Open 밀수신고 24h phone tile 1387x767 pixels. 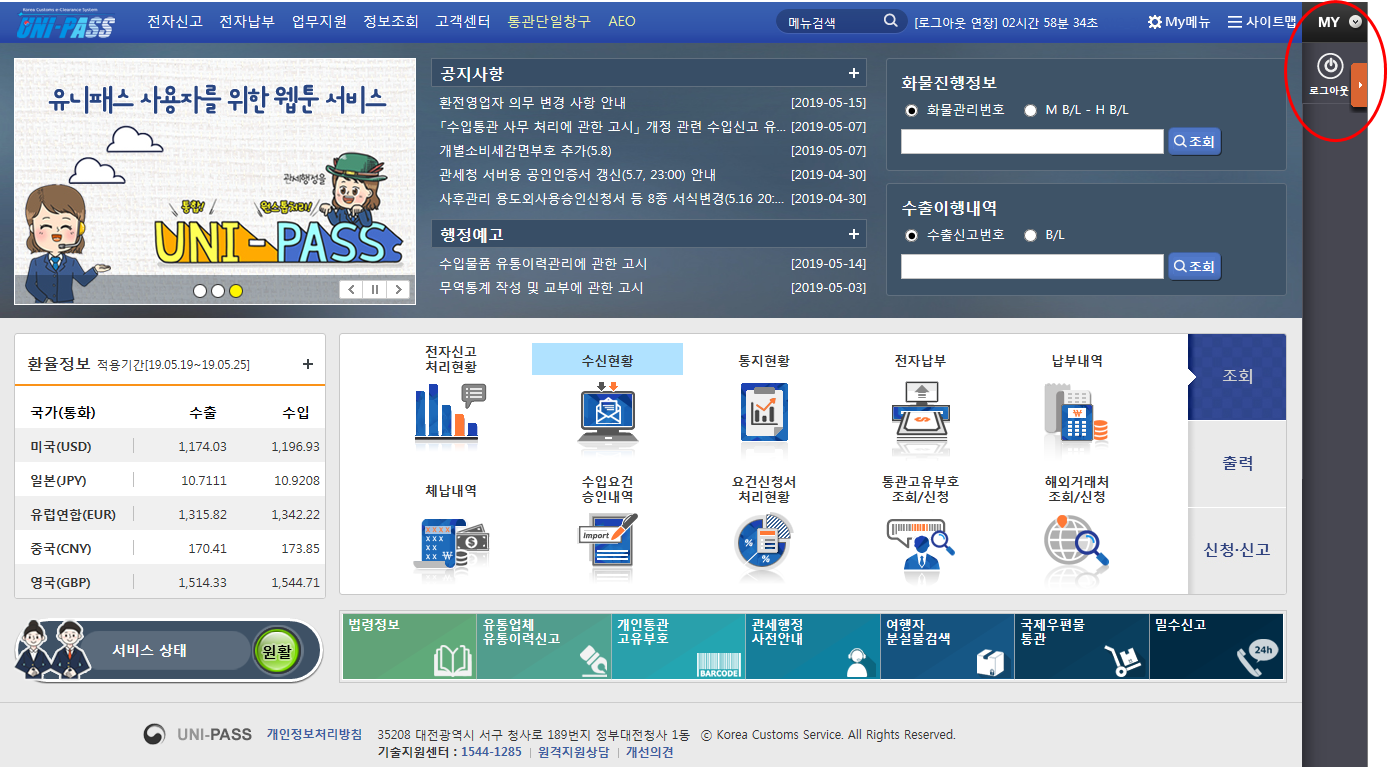point(1217,646)
